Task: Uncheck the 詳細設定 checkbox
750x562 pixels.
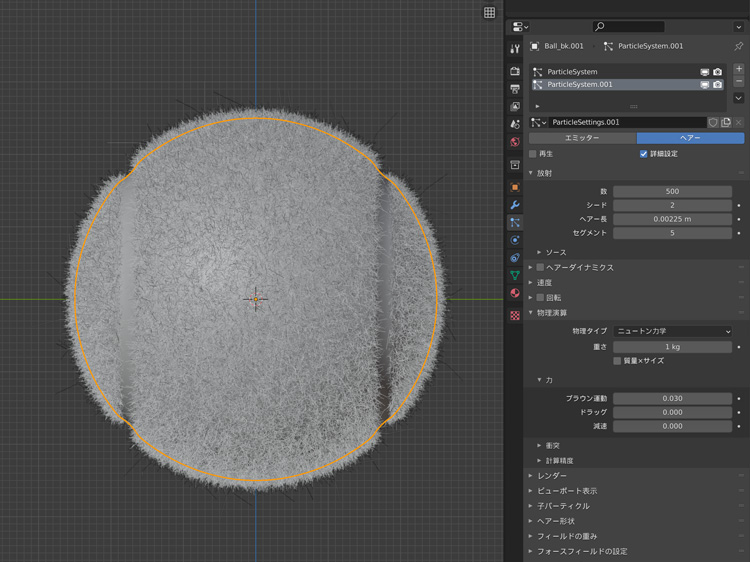Action: (643, 154)
